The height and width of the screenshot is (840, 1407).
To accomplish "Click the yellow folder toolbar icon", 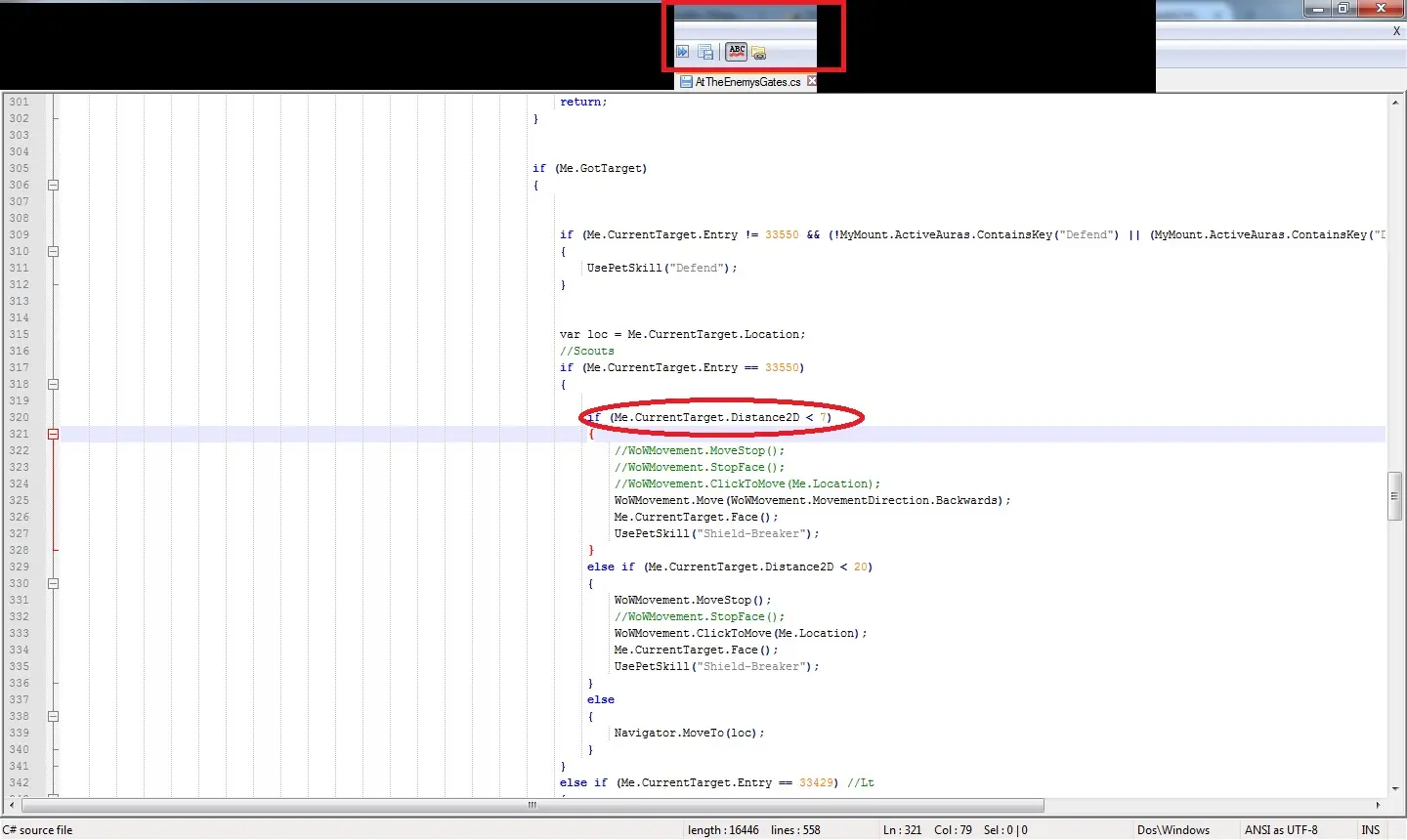I will tap(759, 54).
